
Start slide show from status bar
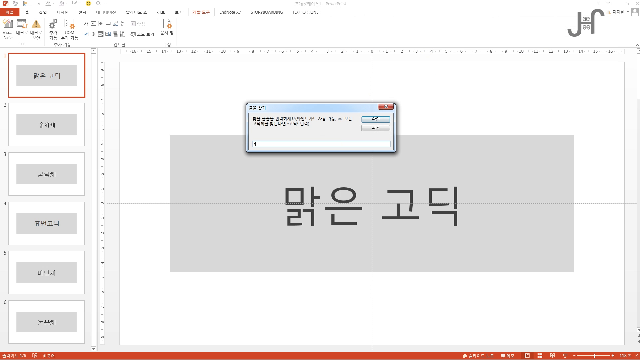click(x=565, y=356)
